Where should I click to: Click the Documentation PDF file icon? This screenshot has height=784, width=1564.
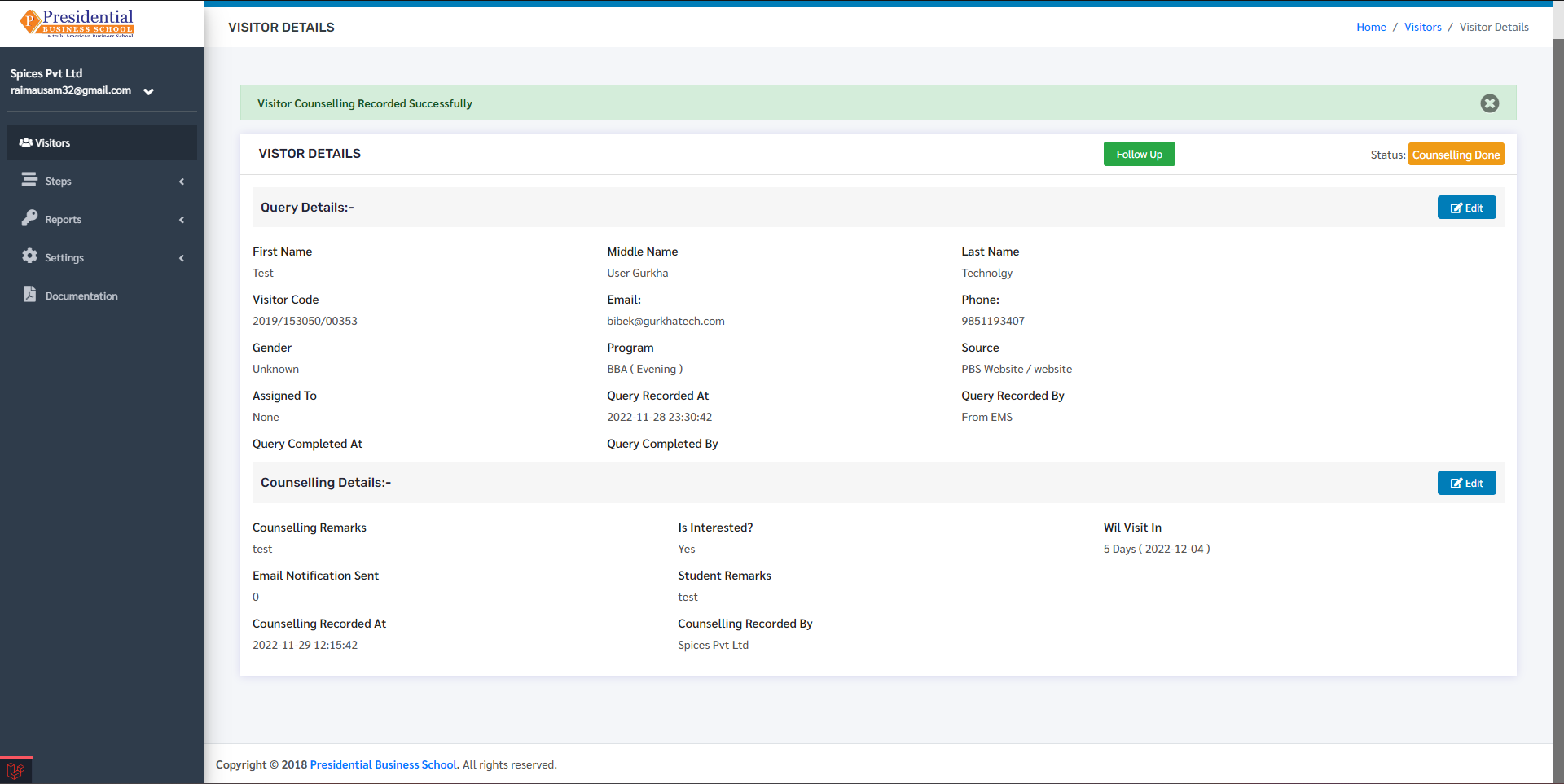click(29, 294)
